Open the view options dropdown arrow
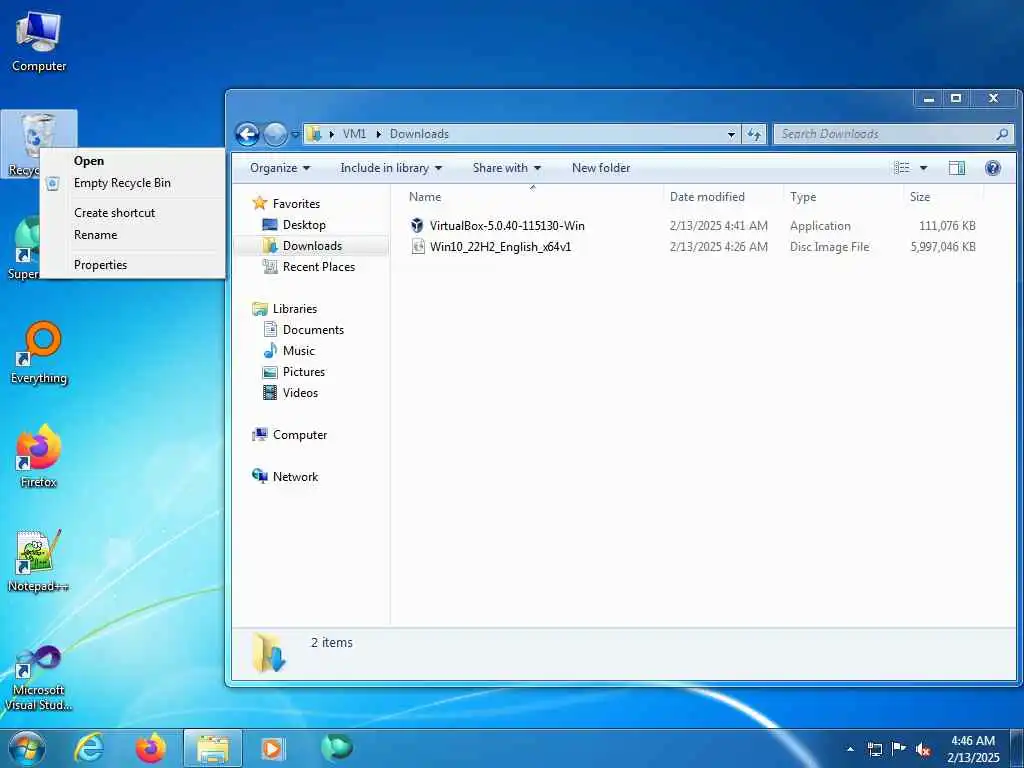Image resolution: width=1024 pixels, height=768 pixels. [x=923, y=168]
